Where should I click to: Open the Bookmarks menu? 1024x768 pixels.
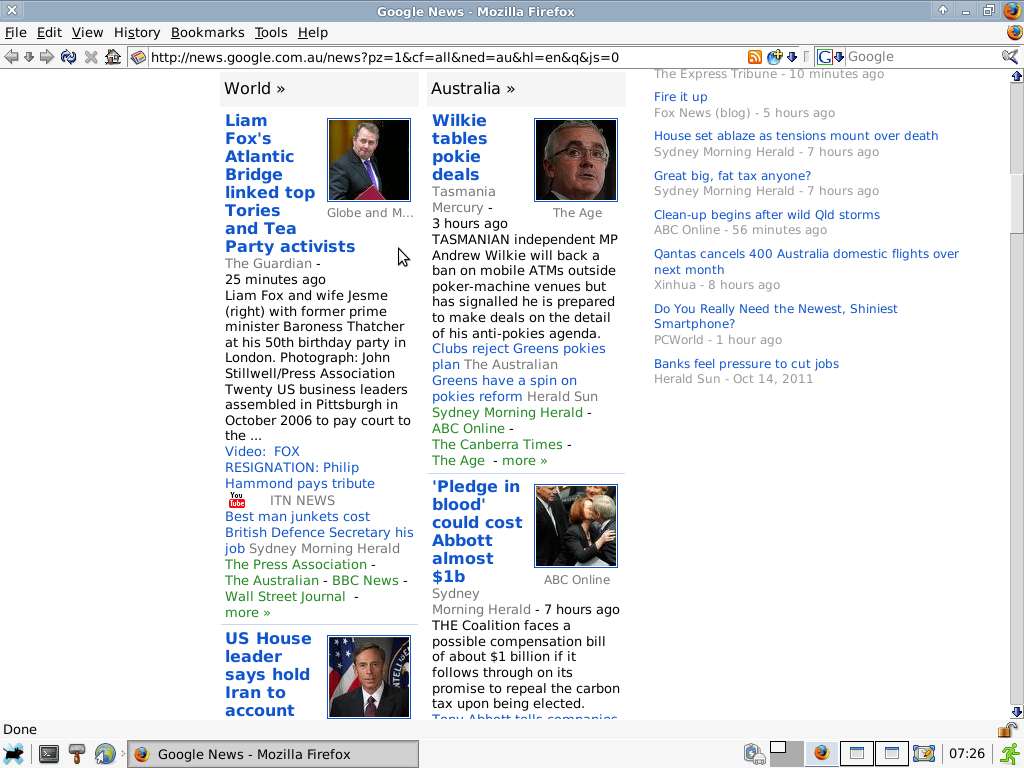pyautogui.click(x=208, y=33)
